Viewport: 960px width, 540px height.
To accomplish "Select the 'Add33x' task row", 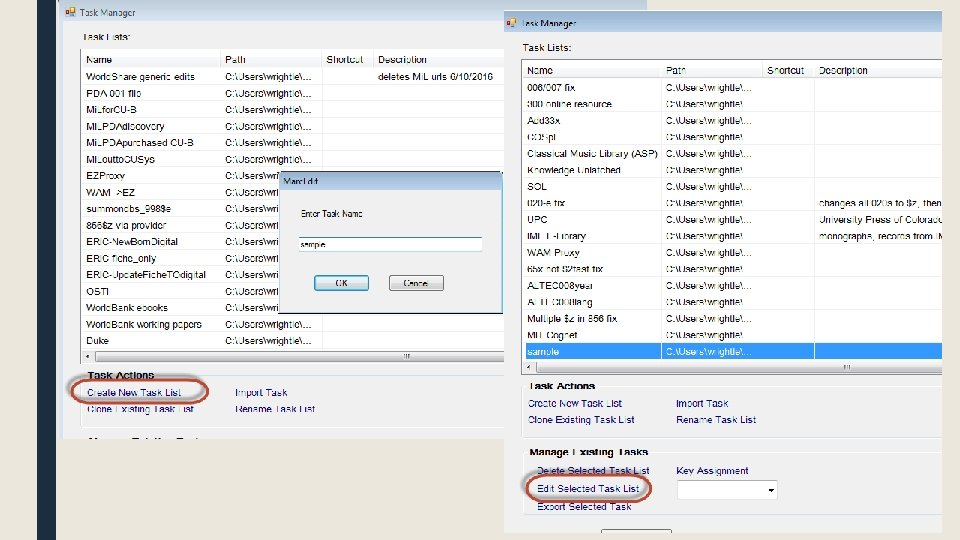I will pos(733,121).
